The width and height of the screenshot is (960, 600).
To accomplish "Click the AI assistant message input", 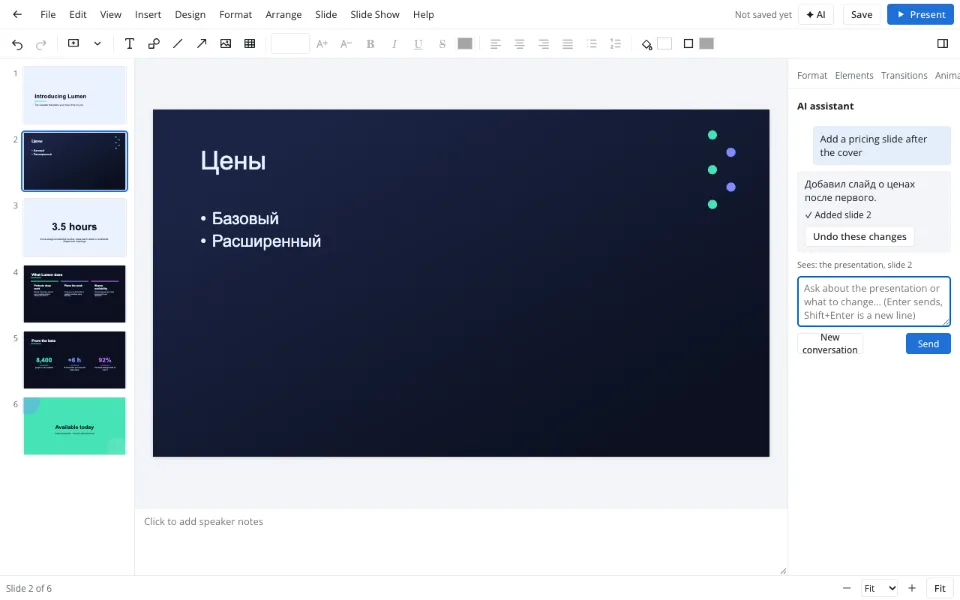I will coord(874,301).
